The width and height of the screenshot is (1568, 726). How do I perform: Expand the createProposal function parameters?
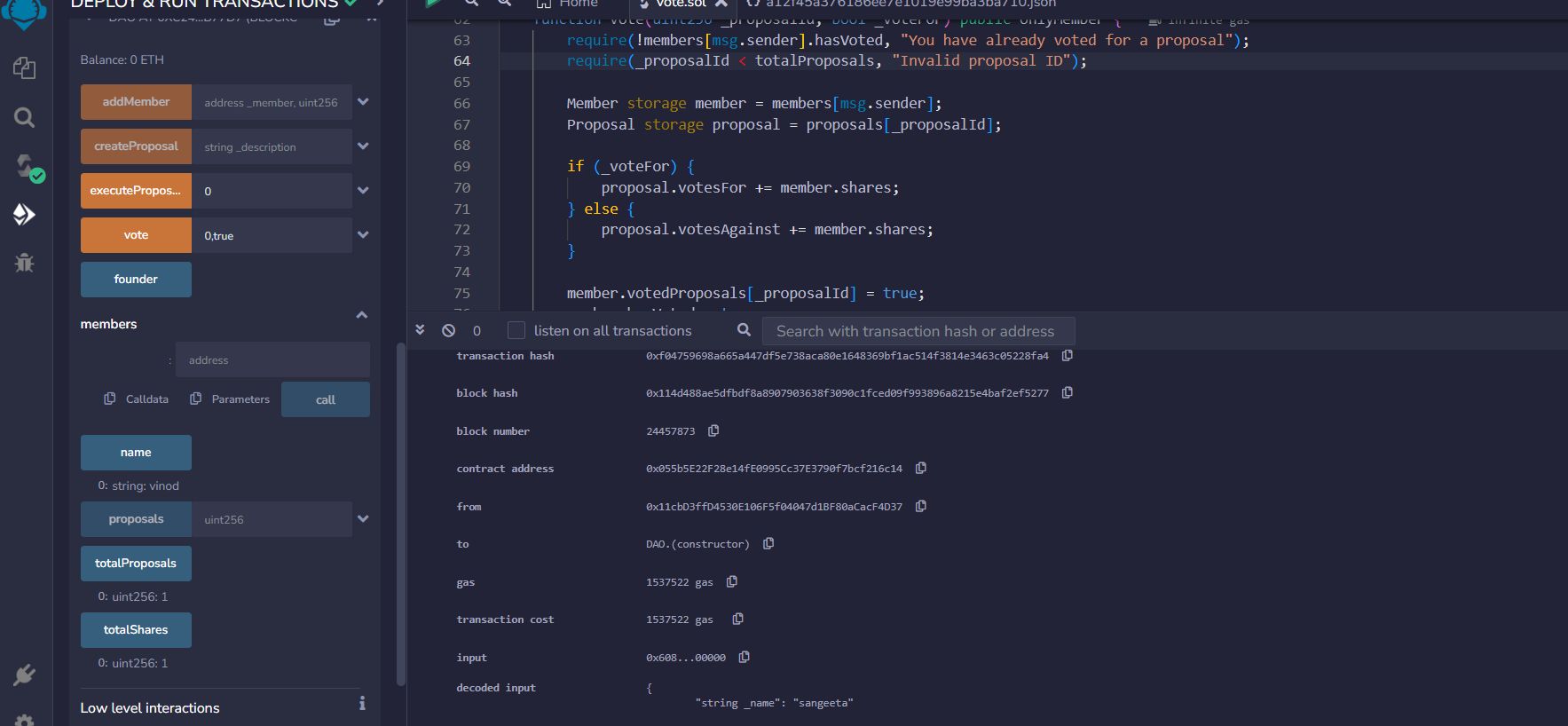[362, 146]
